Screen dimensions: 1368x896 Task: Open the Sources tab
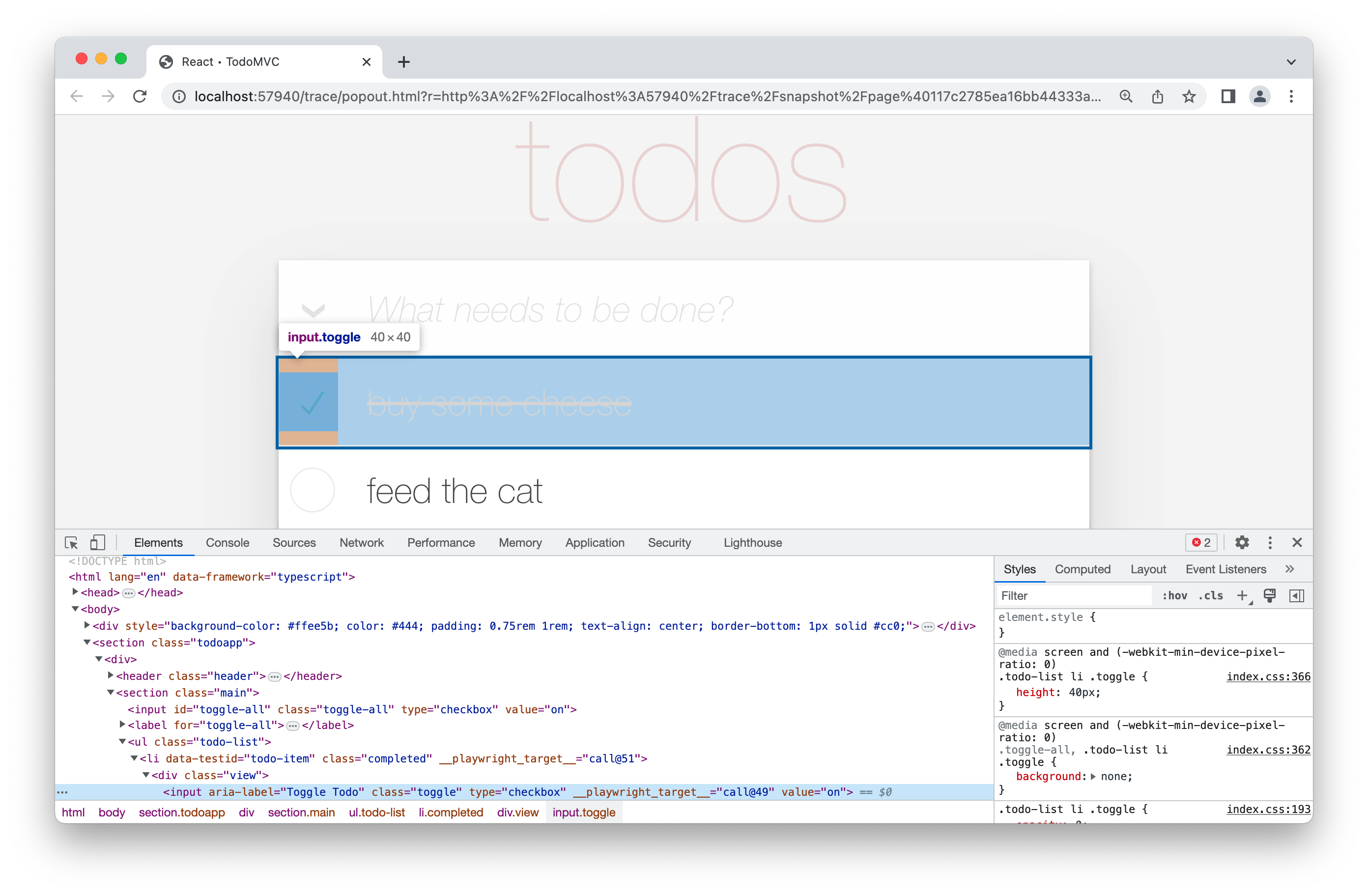[294, 542]
